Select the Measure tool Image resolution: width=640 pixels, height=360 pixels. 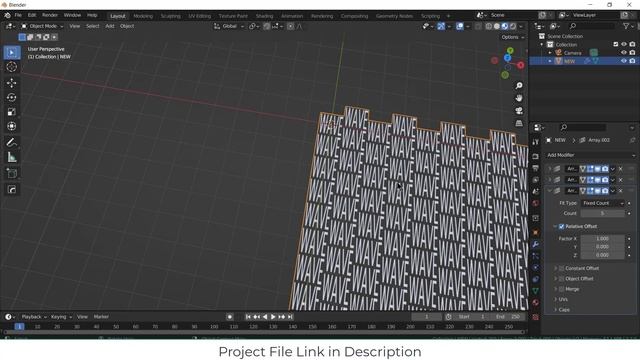(x=11, y=157)
